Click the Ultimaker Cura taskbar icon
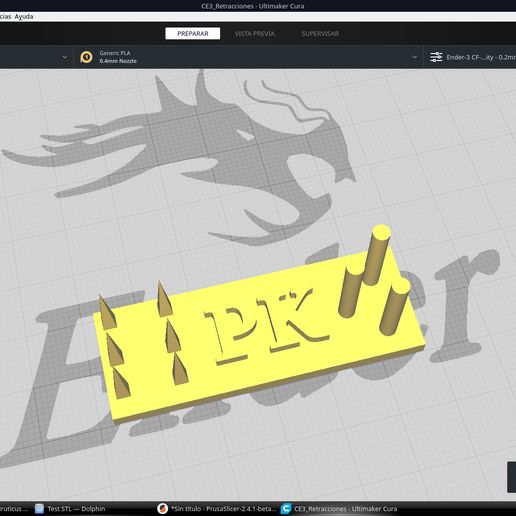Screen dimensions: 516x516 (x=286, y=509)
